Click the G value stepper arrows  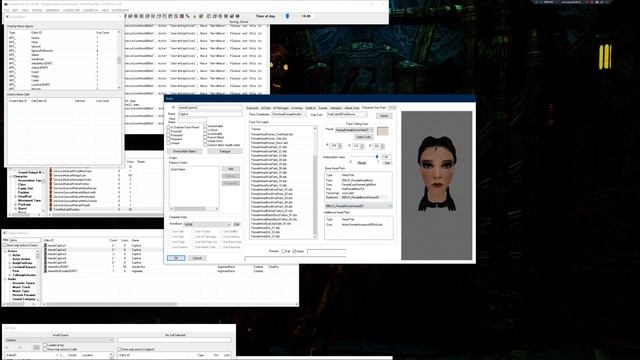click(362, 146)
